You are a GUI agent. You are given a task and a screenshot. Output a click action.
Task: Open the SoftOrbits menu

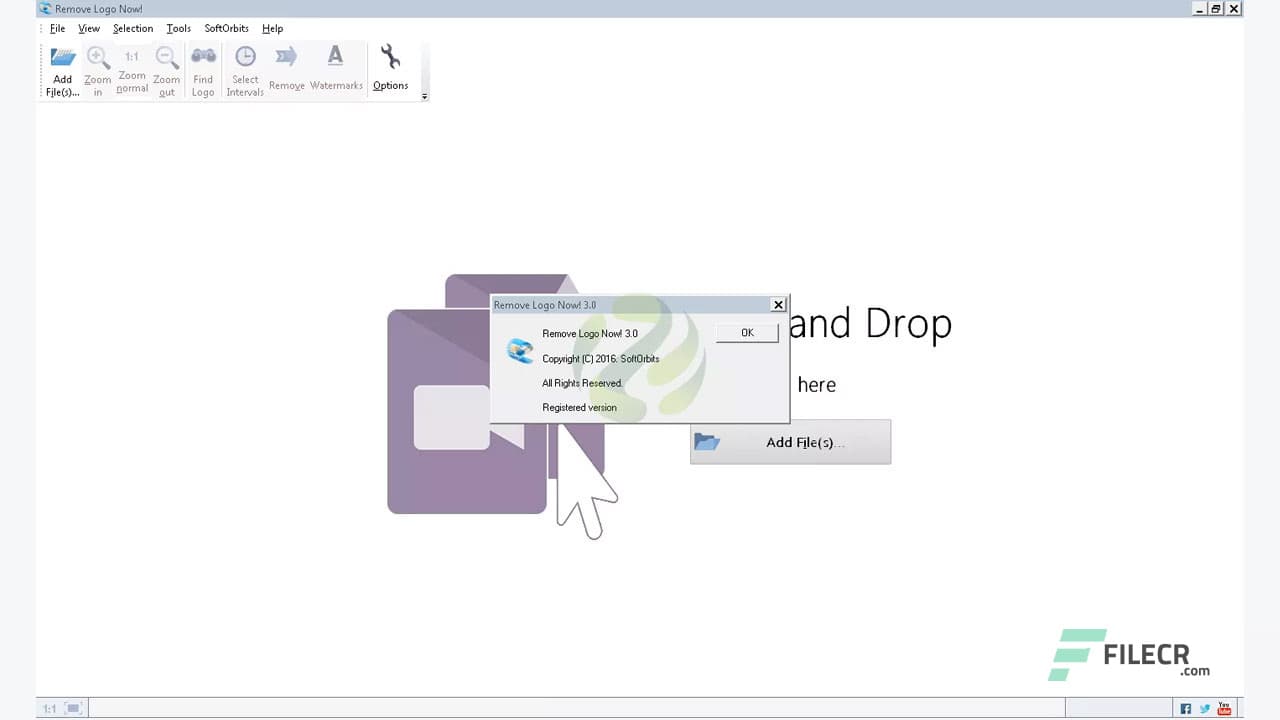tap(226, 28)
